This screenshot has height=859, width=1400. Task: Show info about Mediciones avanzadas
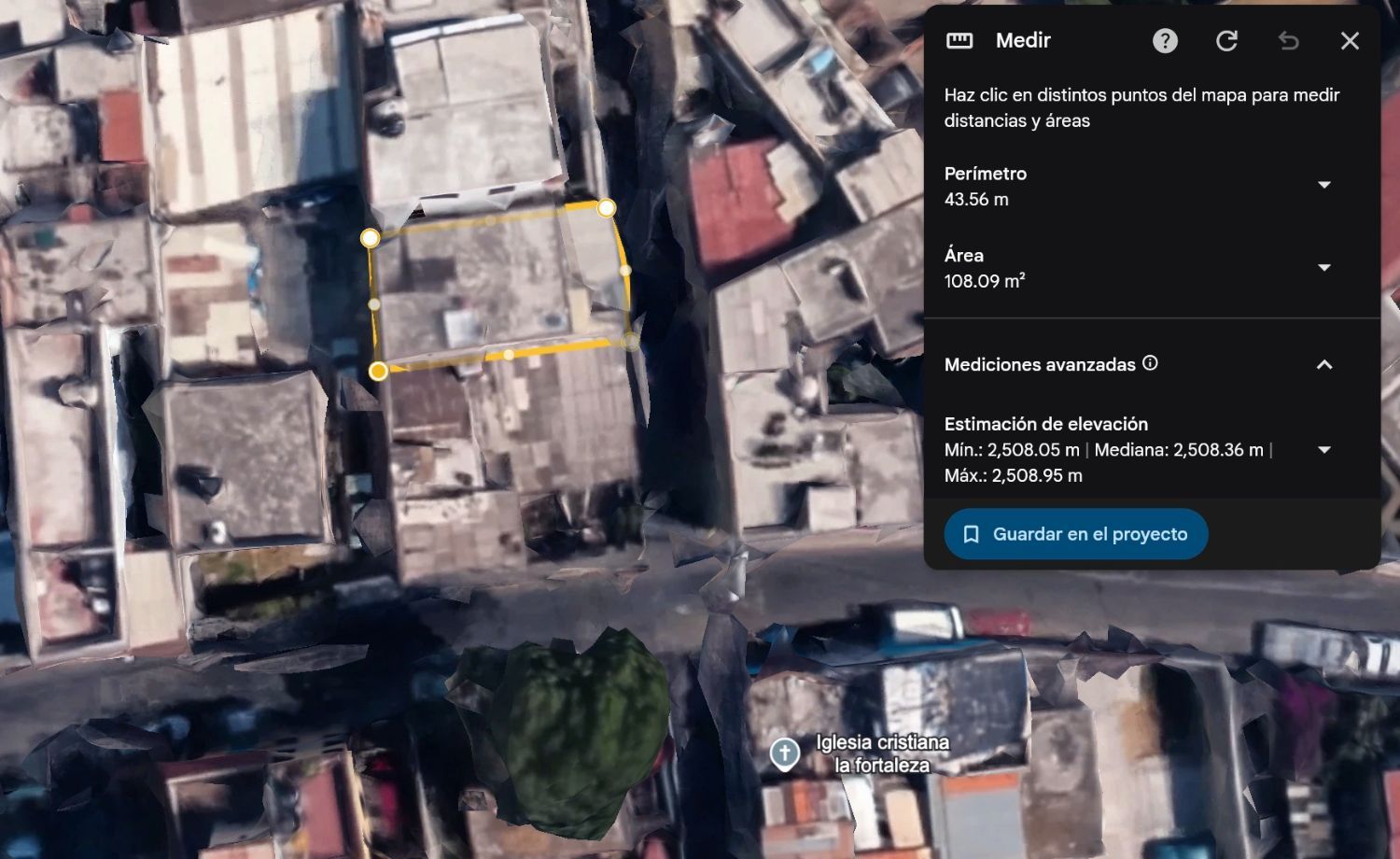(x=1150, y=363)
